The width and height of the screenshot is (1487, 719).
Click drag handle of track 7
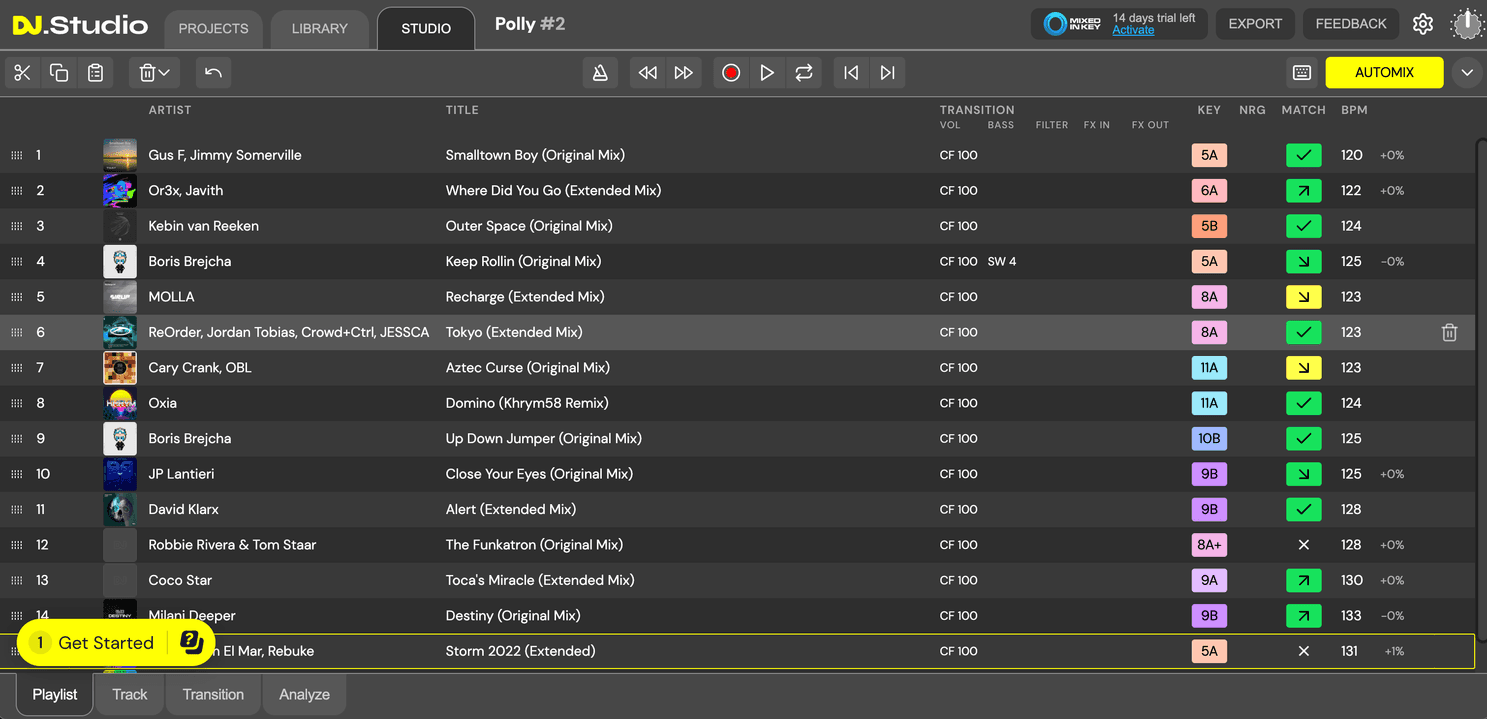click(x=16, y=368)
